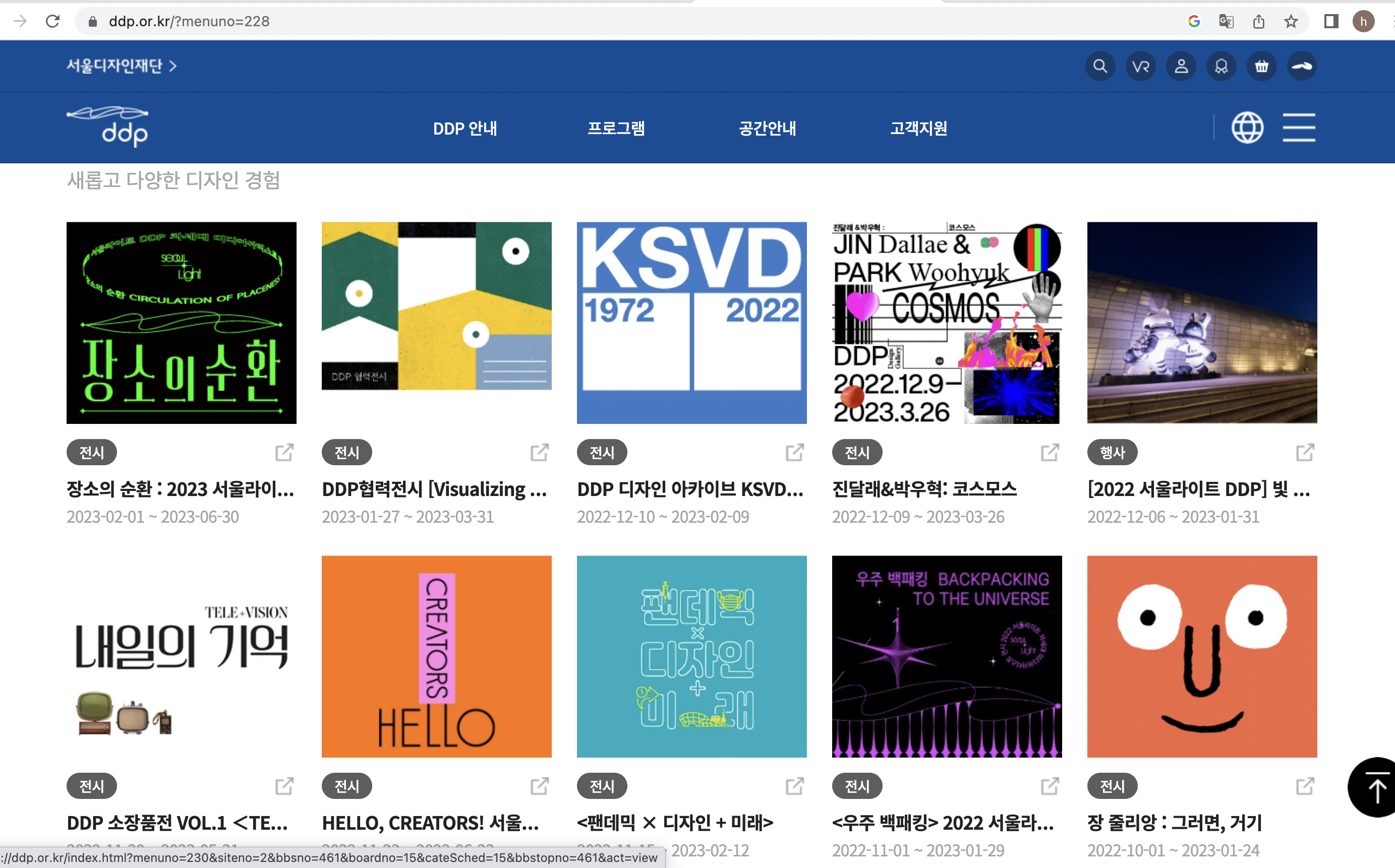Open DDP 디자인 아카이브 KSVD title
The width and height of the screenshot is (1395, 868).
click(690, 489)
